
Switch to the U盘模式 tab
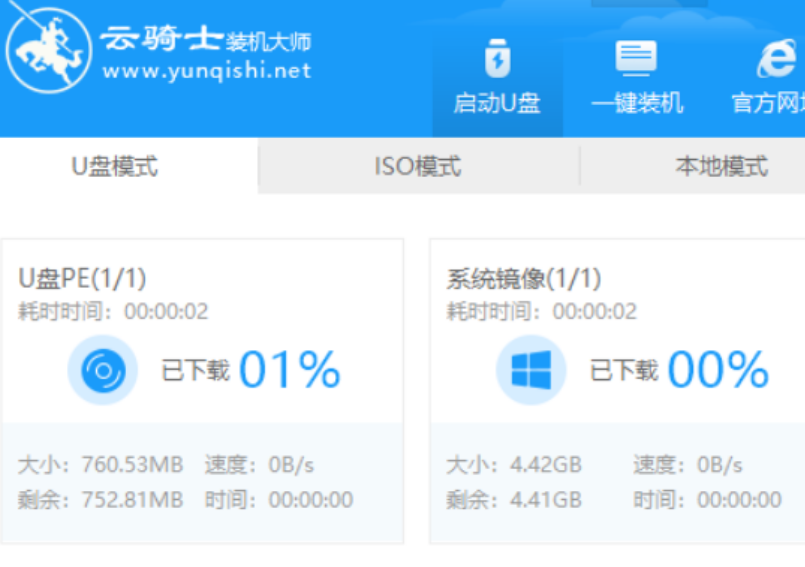(x=114, y=166)
